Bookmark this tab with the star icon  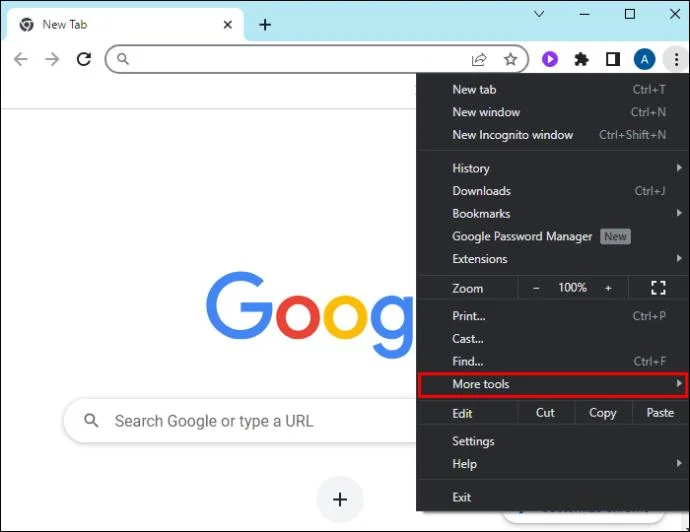tap(510, 59)
